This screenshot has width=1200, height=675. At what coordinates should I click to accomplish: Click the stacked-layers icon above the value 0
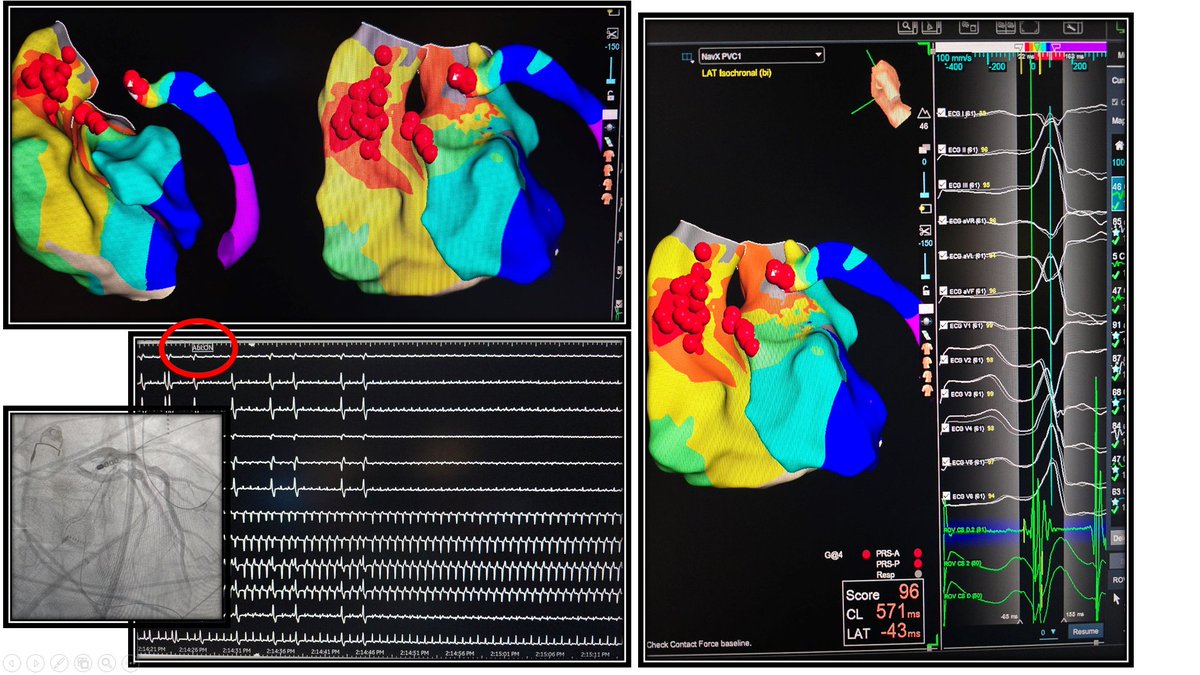(924, 148)
